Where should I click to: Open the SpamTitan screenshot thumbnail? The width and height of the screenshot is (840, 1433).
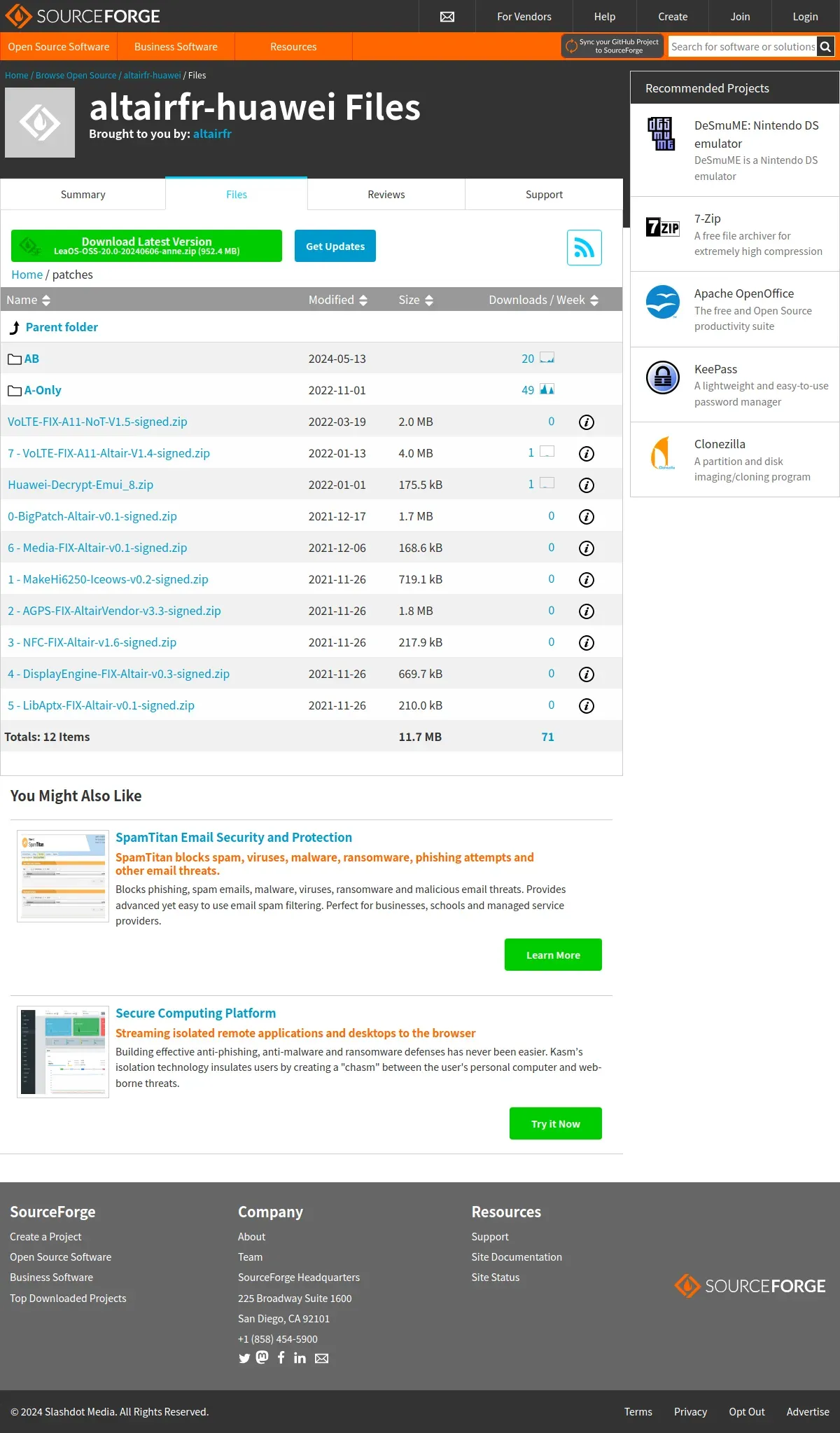(x=63, y=876)
